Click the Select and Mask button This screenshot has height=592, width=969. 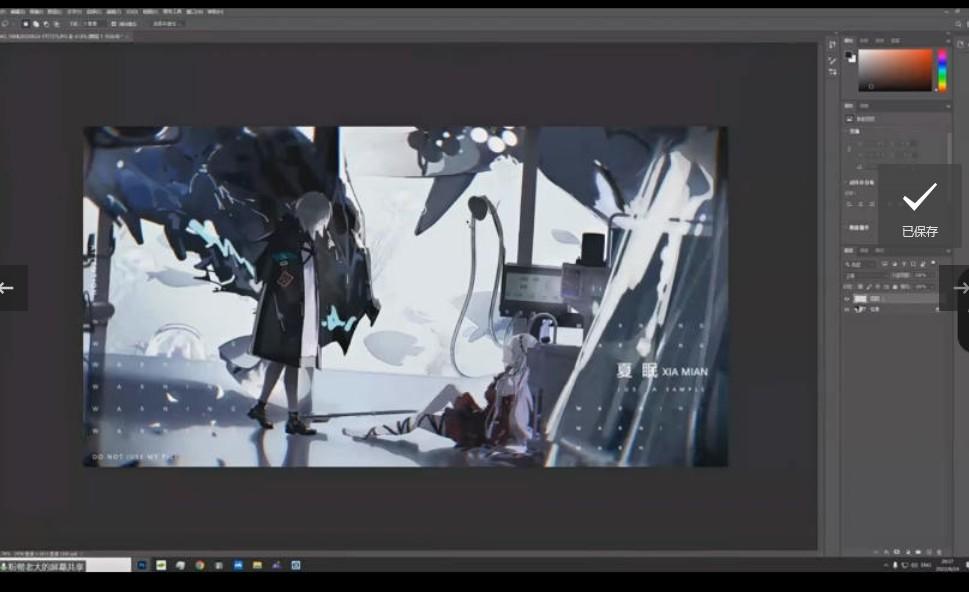tap(165, 23)
